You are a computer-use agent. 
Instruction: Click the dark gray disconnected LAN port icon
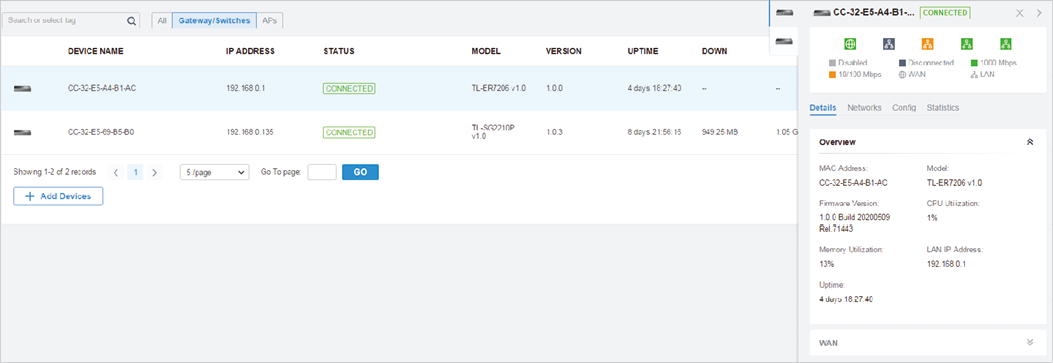888,44
